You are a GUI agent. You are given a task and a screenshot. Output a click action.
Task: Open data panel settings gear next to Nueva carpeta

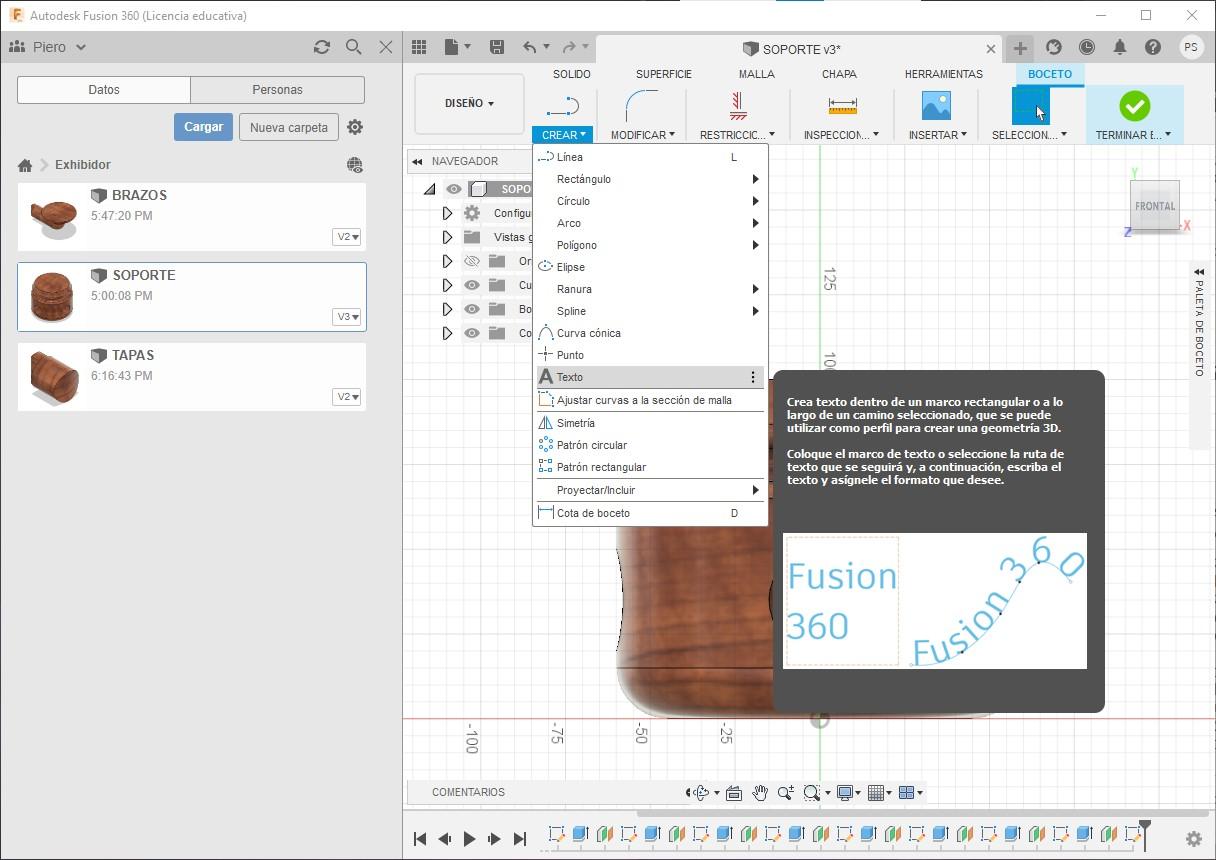pyautogui.click(x=355, y=128)
